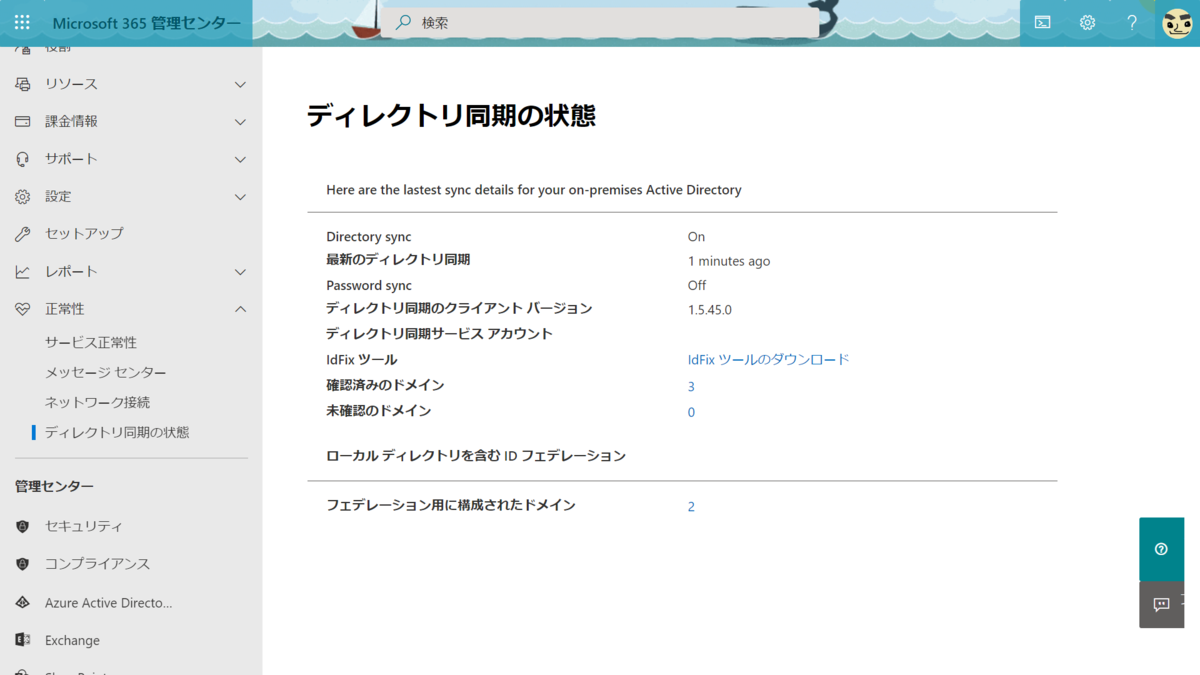Screen dimensions: 1200x675
Task: Click the Support headset icon
Action: (x=22, y=159)
